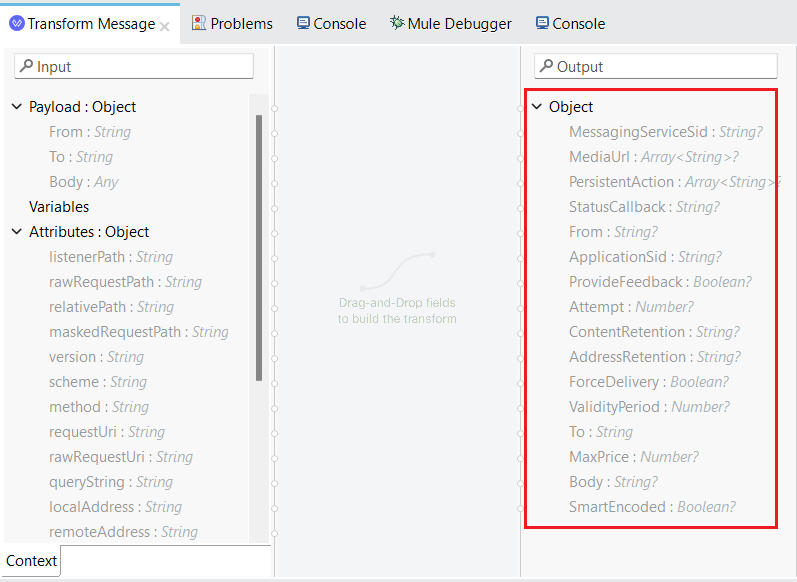
Task: Click the Output search magnifier icon
Action: 546,66
